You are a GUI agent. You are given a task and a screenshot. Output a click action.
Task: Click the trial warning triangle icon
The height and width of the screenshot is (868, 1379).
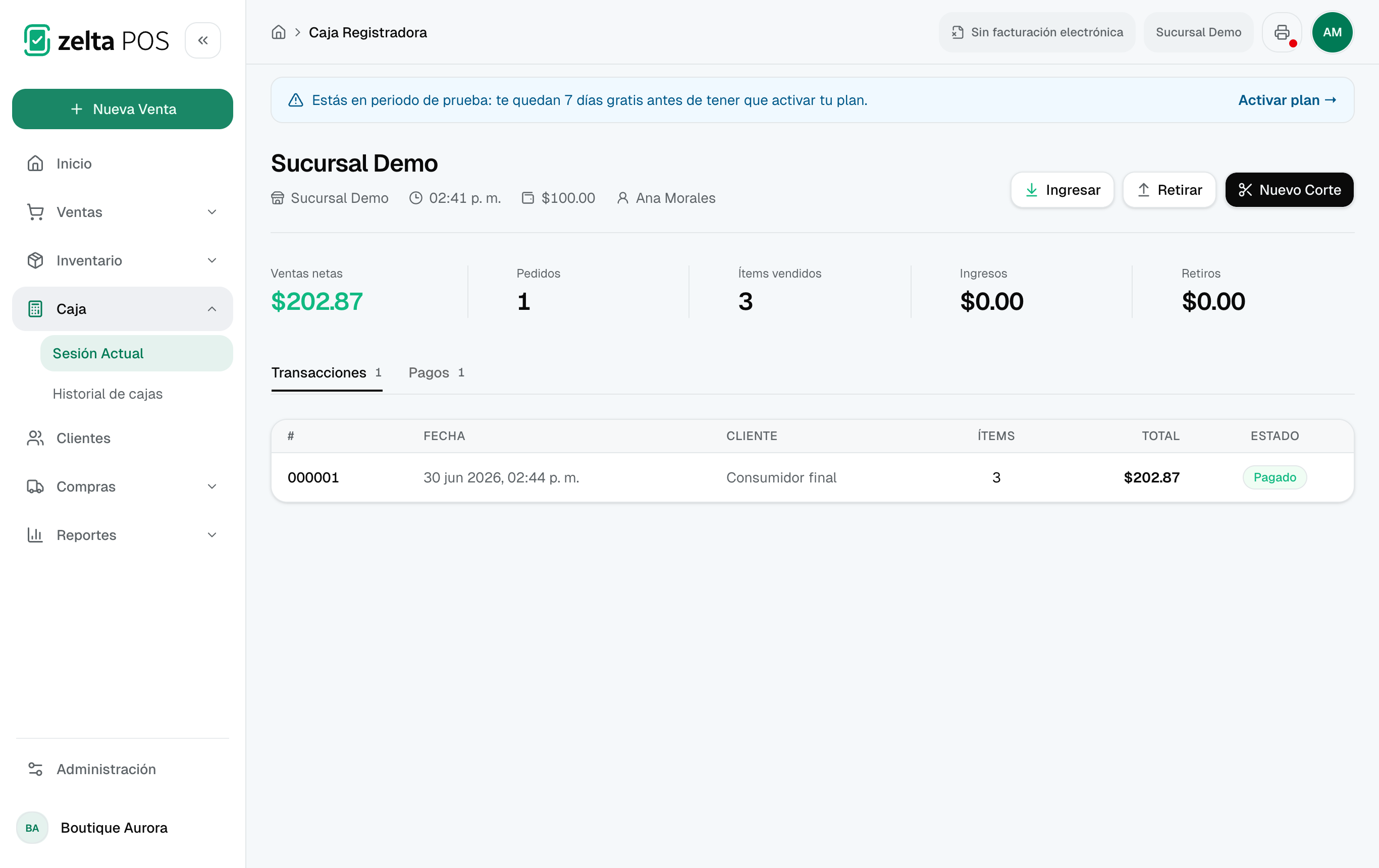tap(295, 100)
